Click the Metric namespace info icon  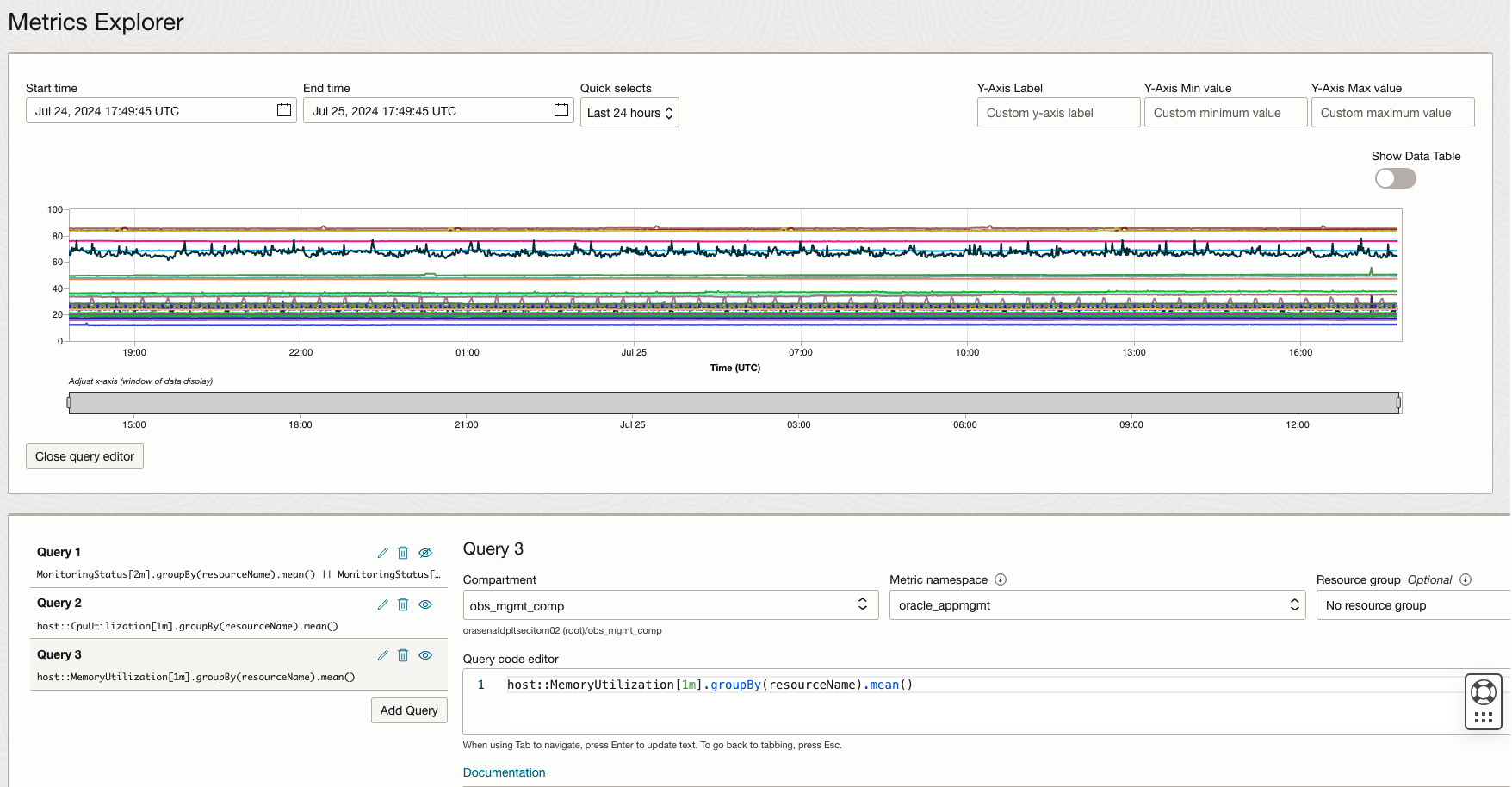1001,579
